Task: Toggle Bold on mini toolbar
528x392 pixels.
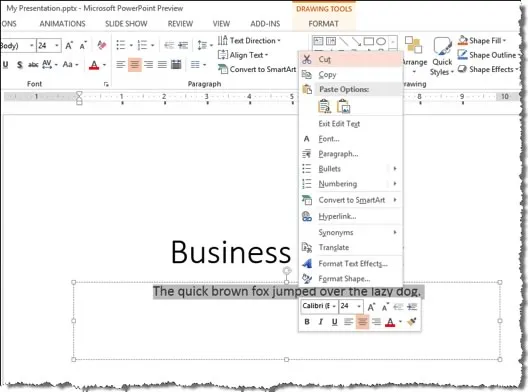Action: click(307, 322)
